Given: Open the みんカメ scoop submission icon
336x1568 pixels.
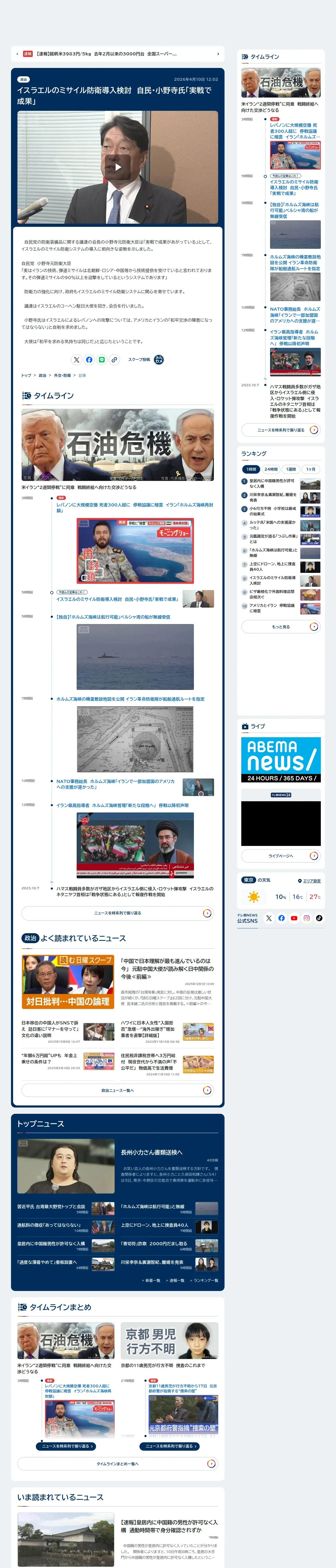Looking at the screenshot, I should (x=159, y=360).
